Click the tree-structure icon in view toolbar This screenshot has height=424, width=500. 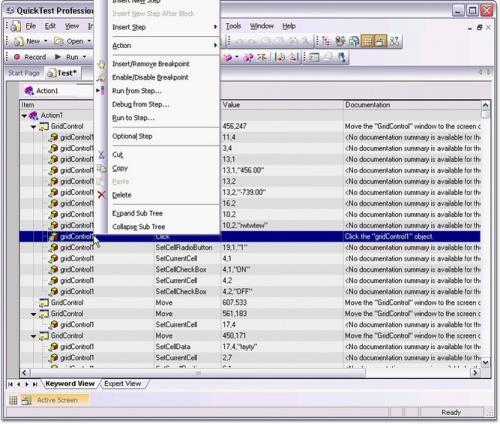pos(327,41)
